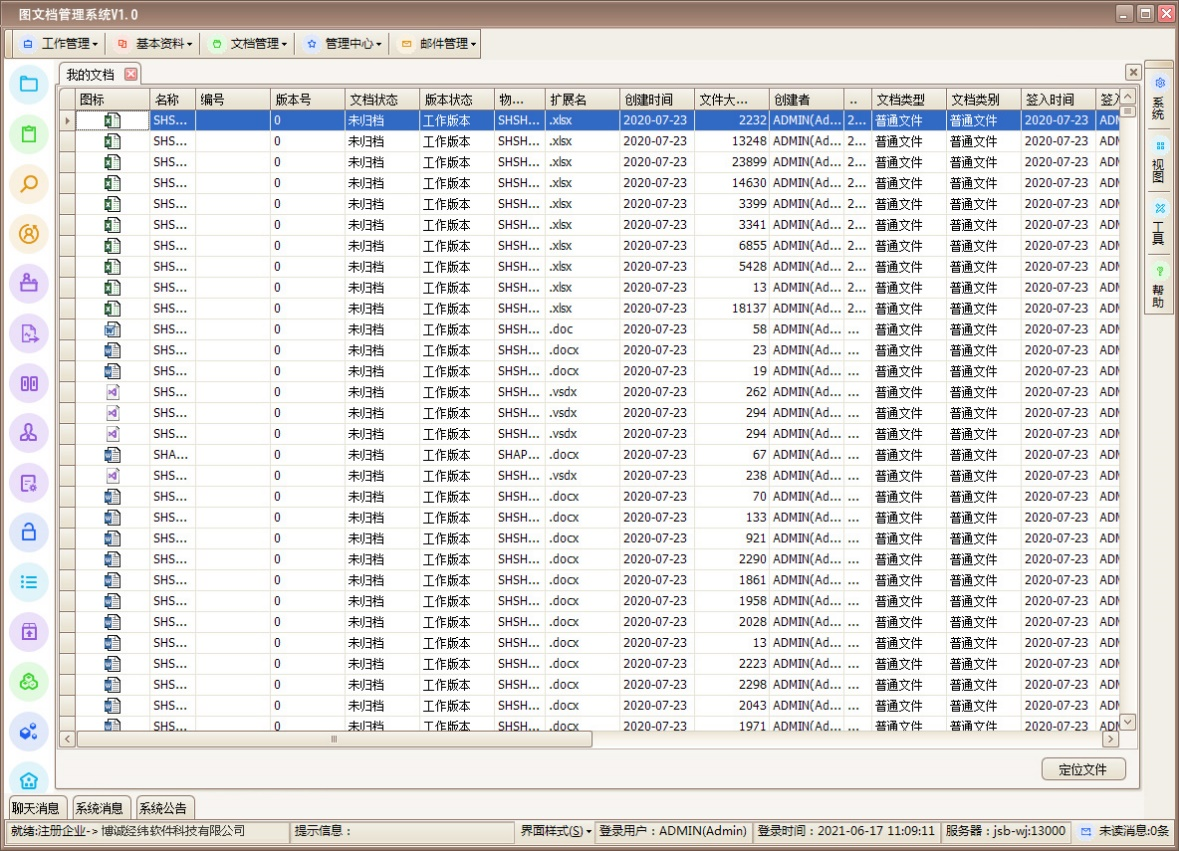Click the green clipboard icon in sidebar
This screenshot has width=1179, height=851.
coord(29,134)
